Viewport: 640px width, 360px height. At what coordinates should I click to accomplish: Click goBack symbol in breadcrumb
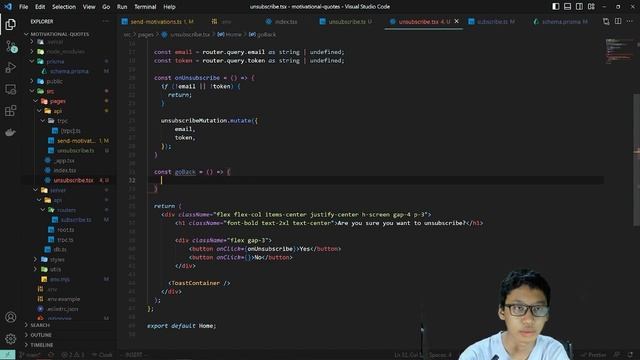point(266,35)
